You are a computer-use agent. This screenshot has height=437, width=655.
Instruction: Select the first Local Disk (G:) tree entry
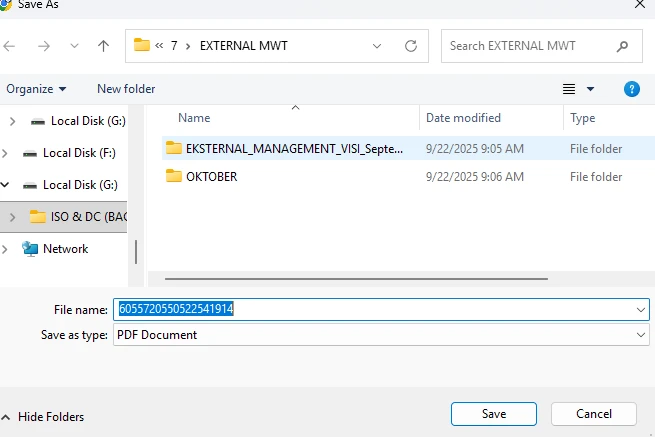pyautogui.click(x=88, y=121)
